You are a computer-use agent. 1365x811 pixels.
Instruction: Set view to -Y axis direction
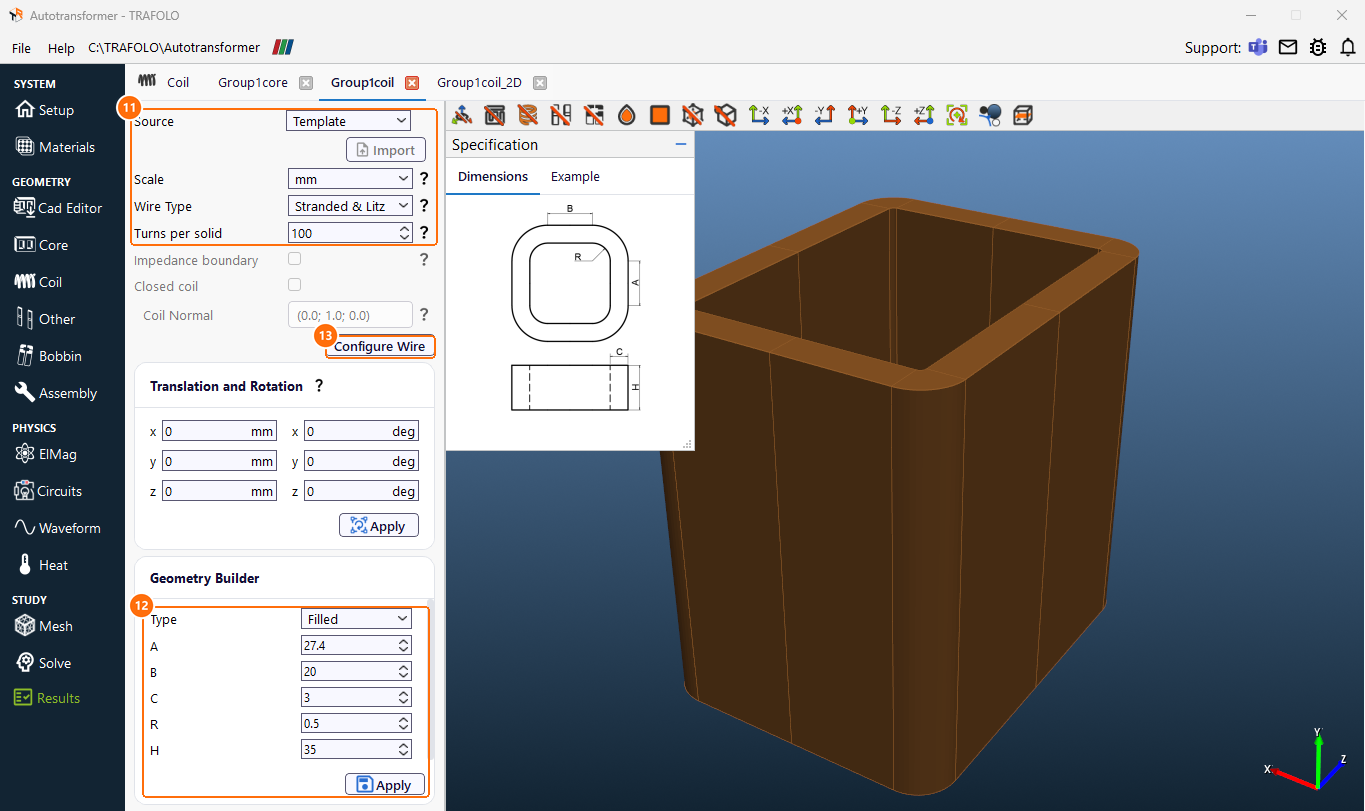coord(825,115)
